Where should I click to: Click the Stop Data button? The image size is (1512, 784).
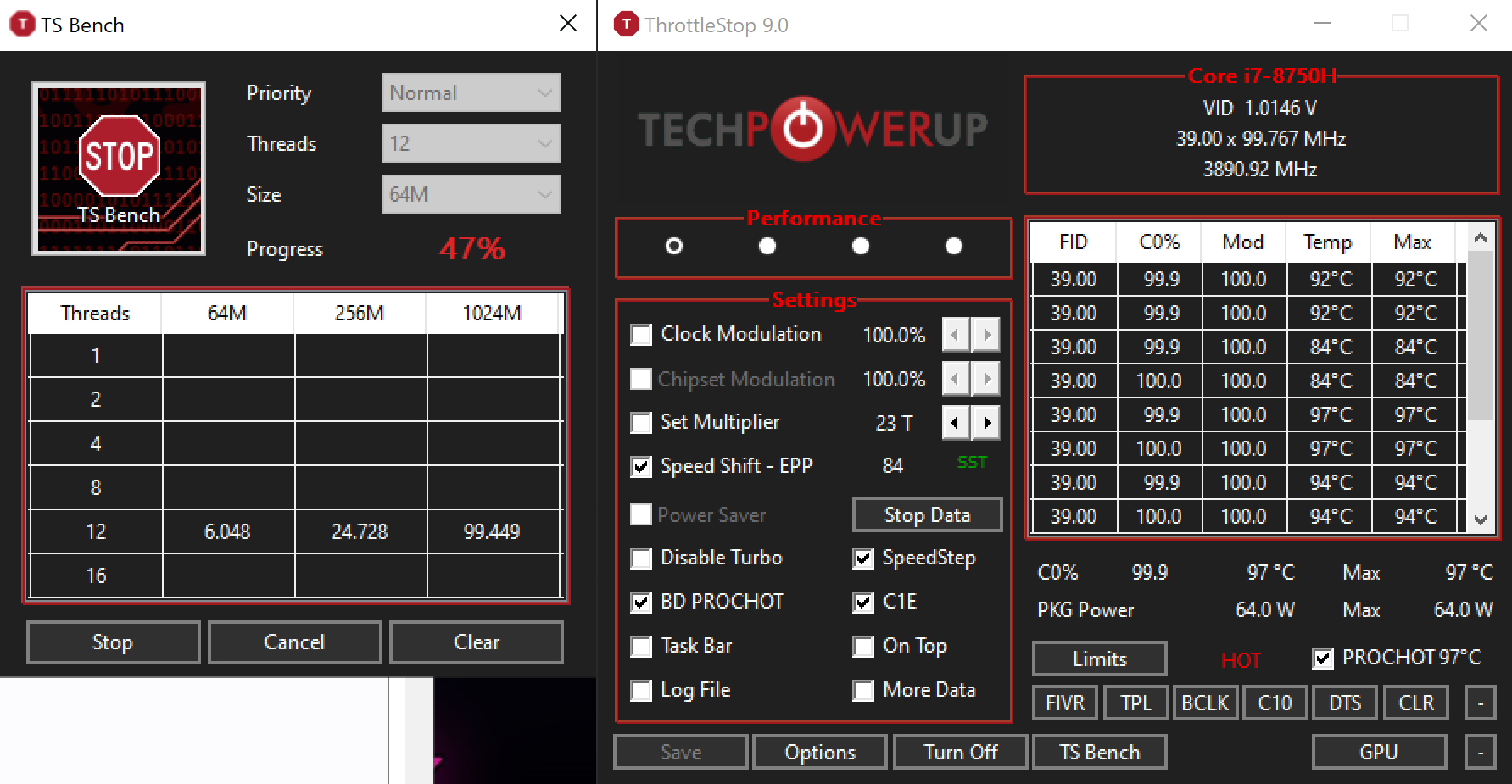point(928,514)
